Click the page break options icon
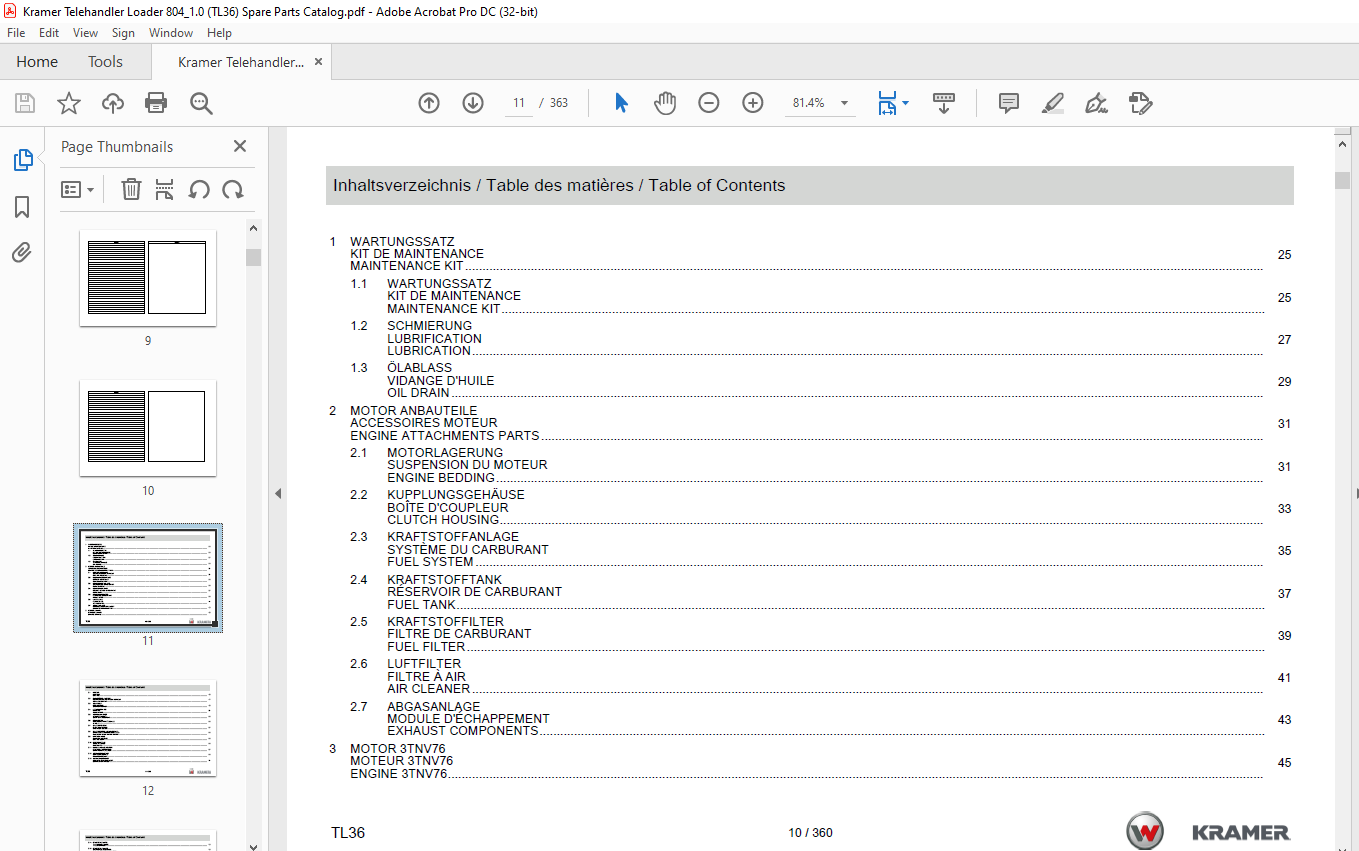Screen dimensions: 1359x851 pos(165,189)
